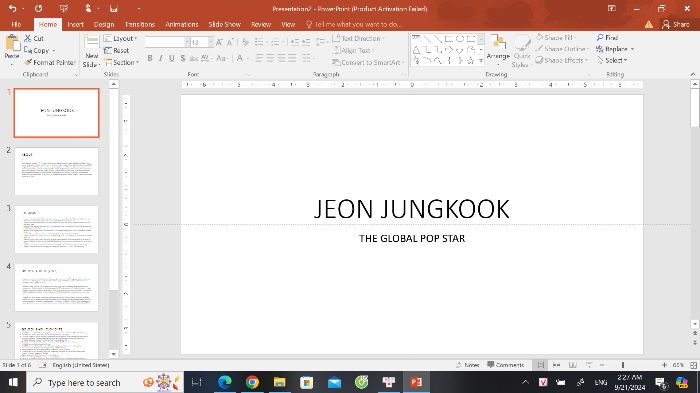700x393 pixels.
Task: Open PowerPoint from the Windows taskbar
Action: pos(416,382)
